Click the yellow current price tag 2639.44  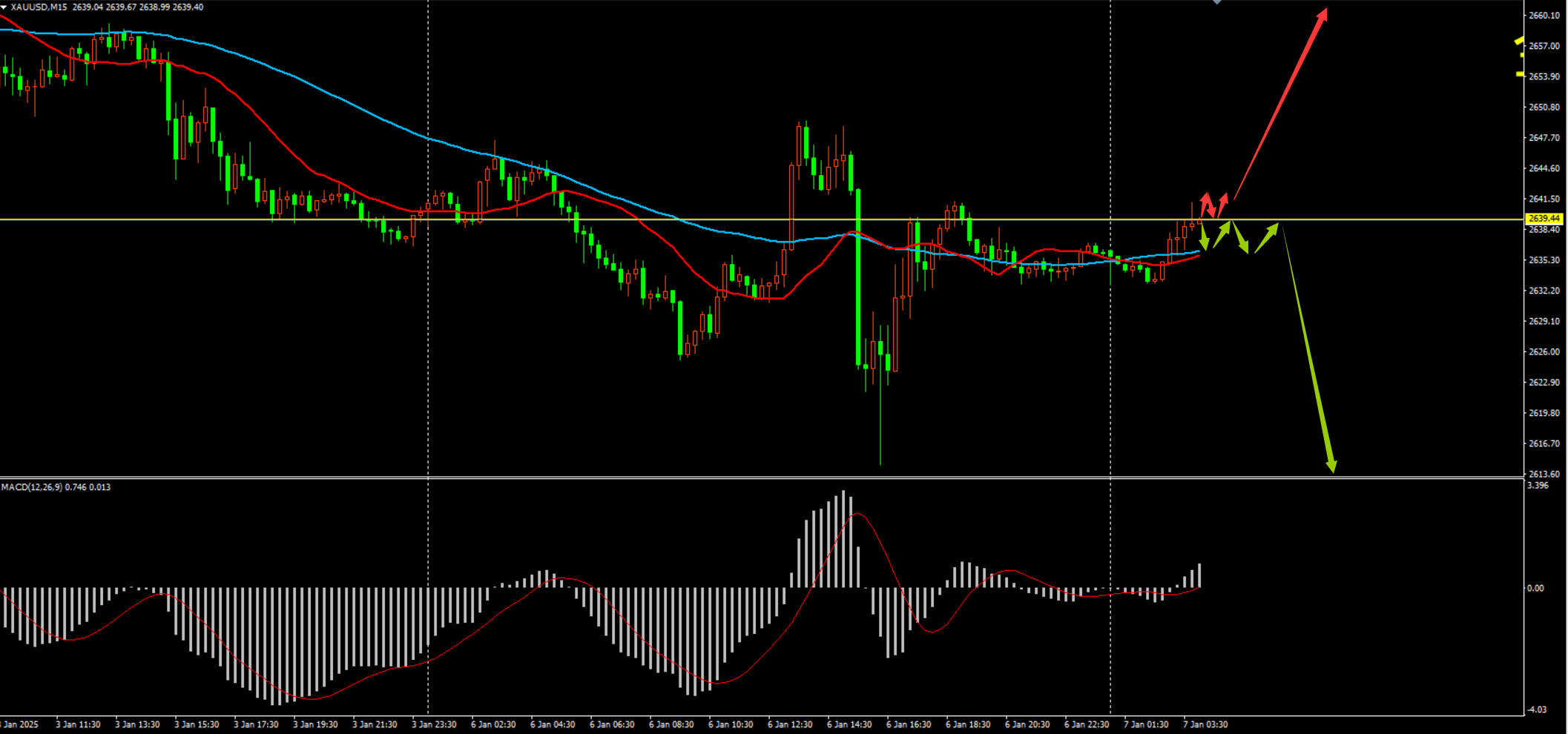(x=1544, y=219)
